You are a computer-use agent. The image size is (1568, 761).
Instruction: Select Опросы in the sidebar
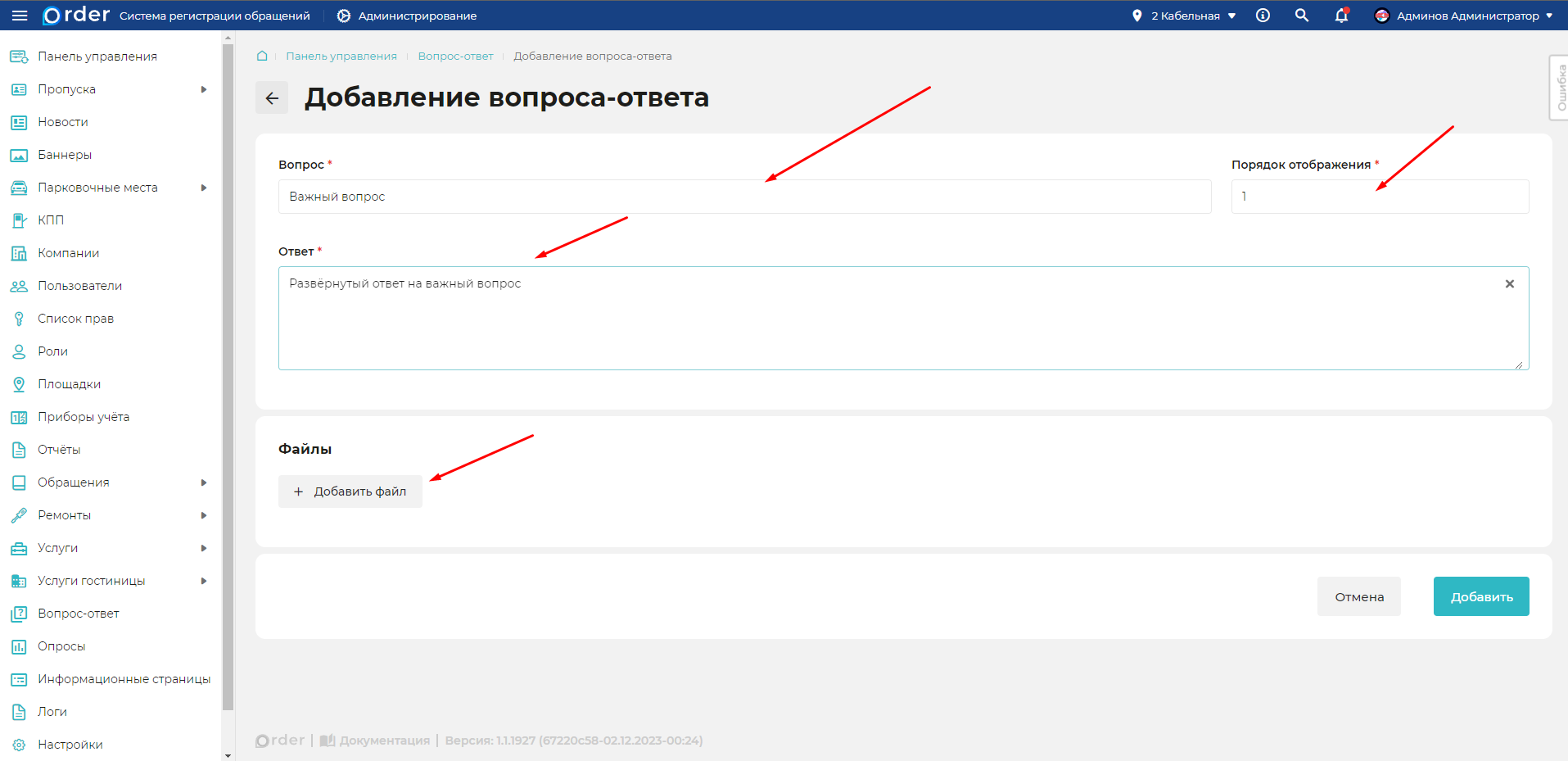tap(61, 645)
